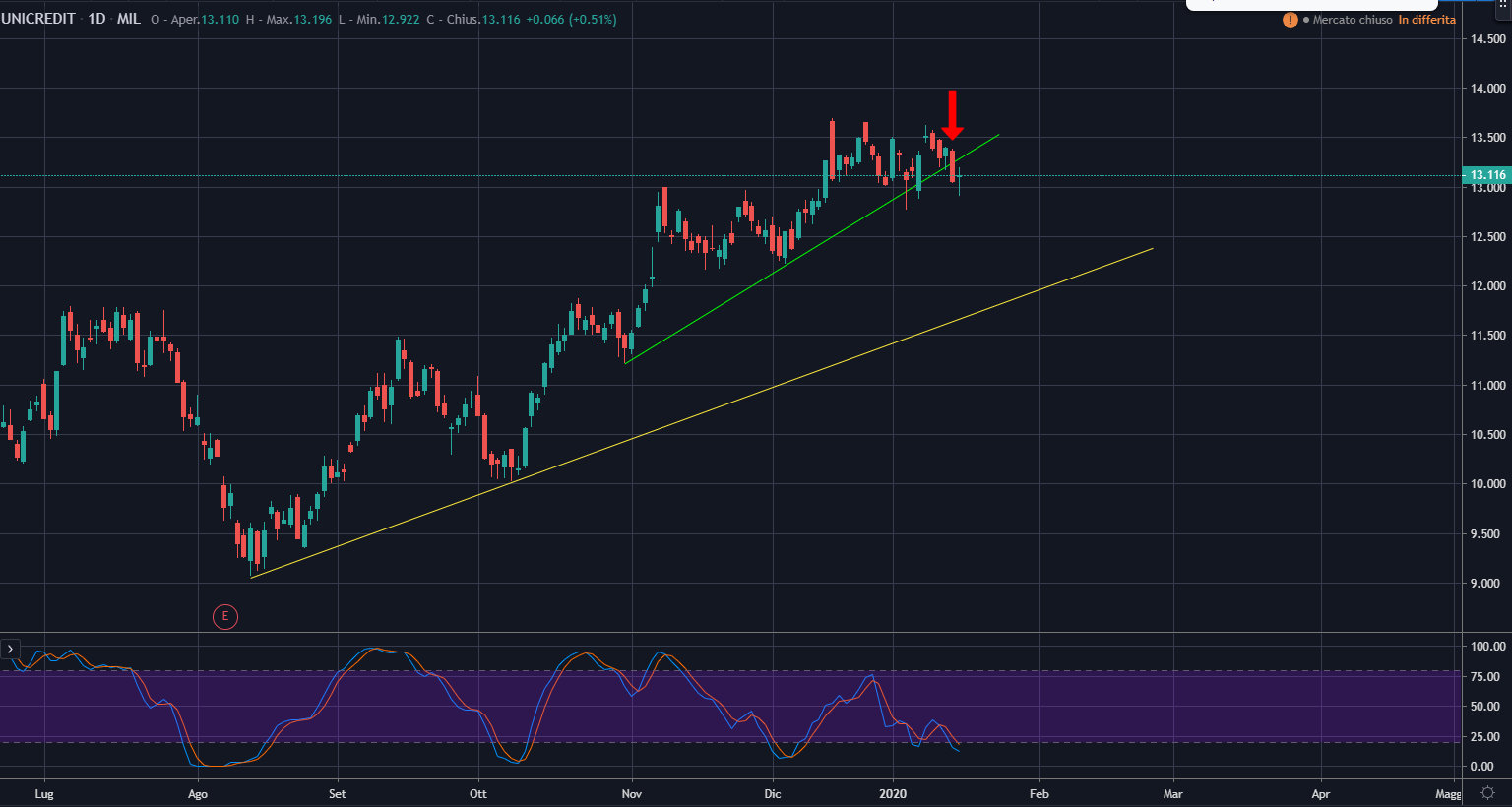Open chart settings gear at axis corner
This screenshot has height=807, width=1512.
pyautogui.click(x=1487, y=793)
